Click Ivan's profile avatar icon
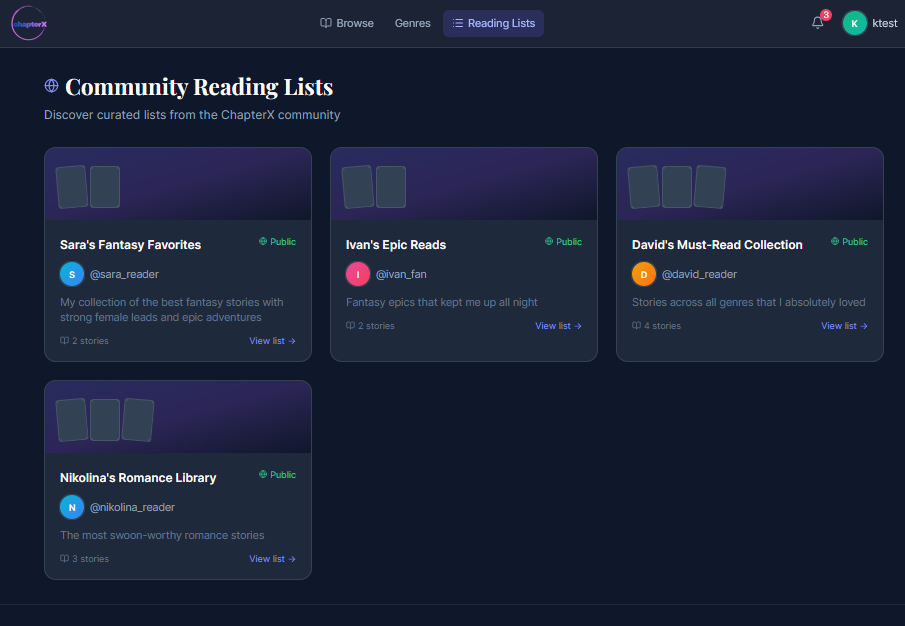The height and width of the screenshot is (626, 905). [x=358, y=274]
